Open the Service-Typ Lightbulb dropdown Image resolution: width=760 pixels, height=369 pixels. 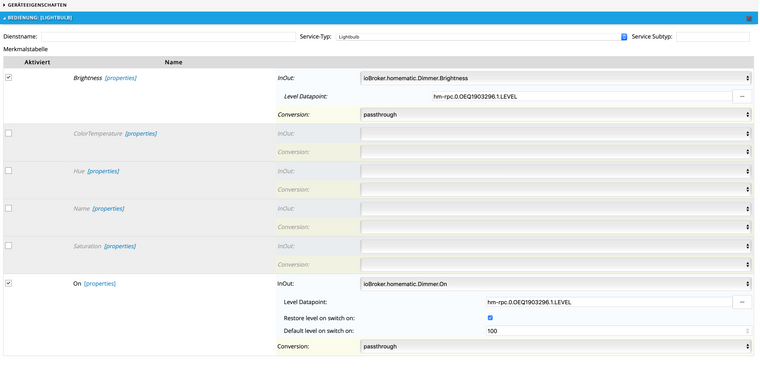[x=482, y=37]
